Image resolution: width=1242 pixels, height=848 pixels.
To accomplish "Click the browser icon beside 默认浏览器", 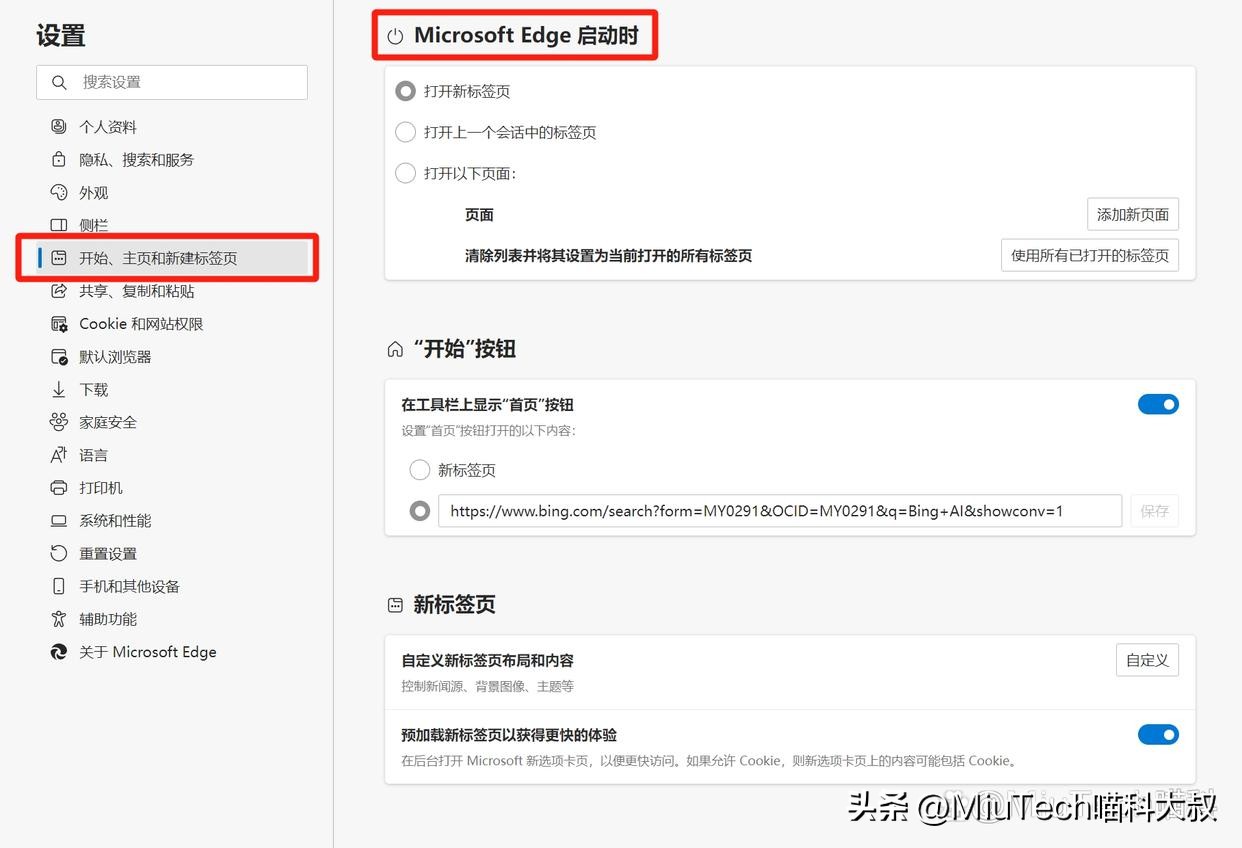I will tap(59, 357).
